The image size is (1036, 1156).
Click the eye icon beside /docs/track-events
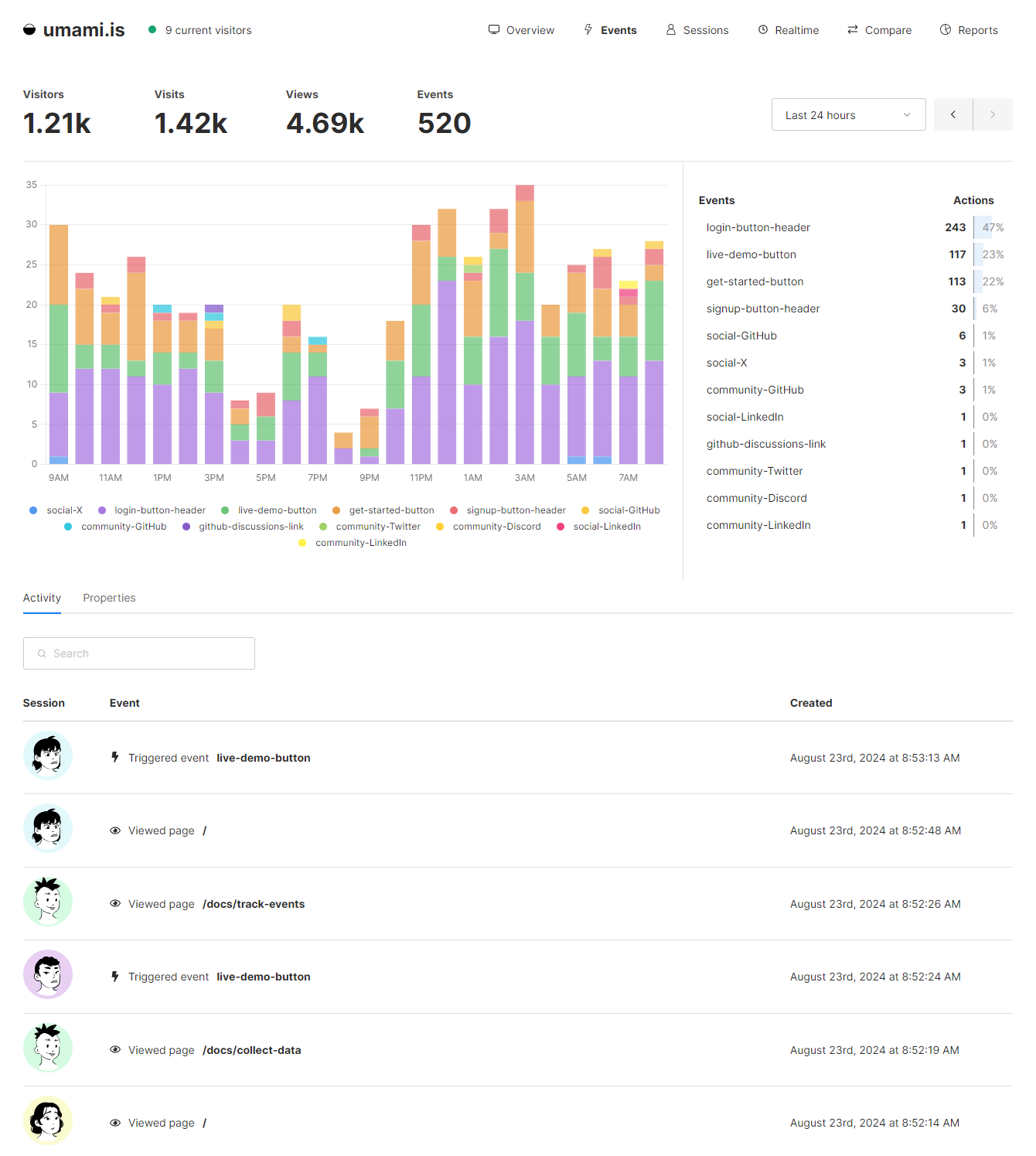115,904
